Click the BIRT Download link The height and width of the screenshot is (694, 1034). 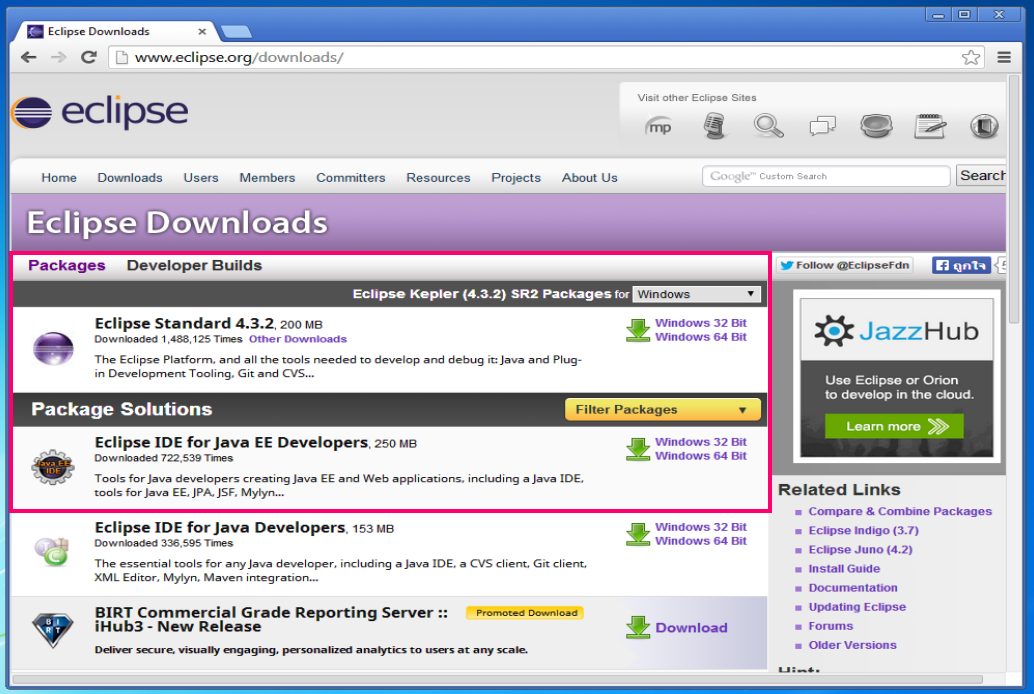691,627
